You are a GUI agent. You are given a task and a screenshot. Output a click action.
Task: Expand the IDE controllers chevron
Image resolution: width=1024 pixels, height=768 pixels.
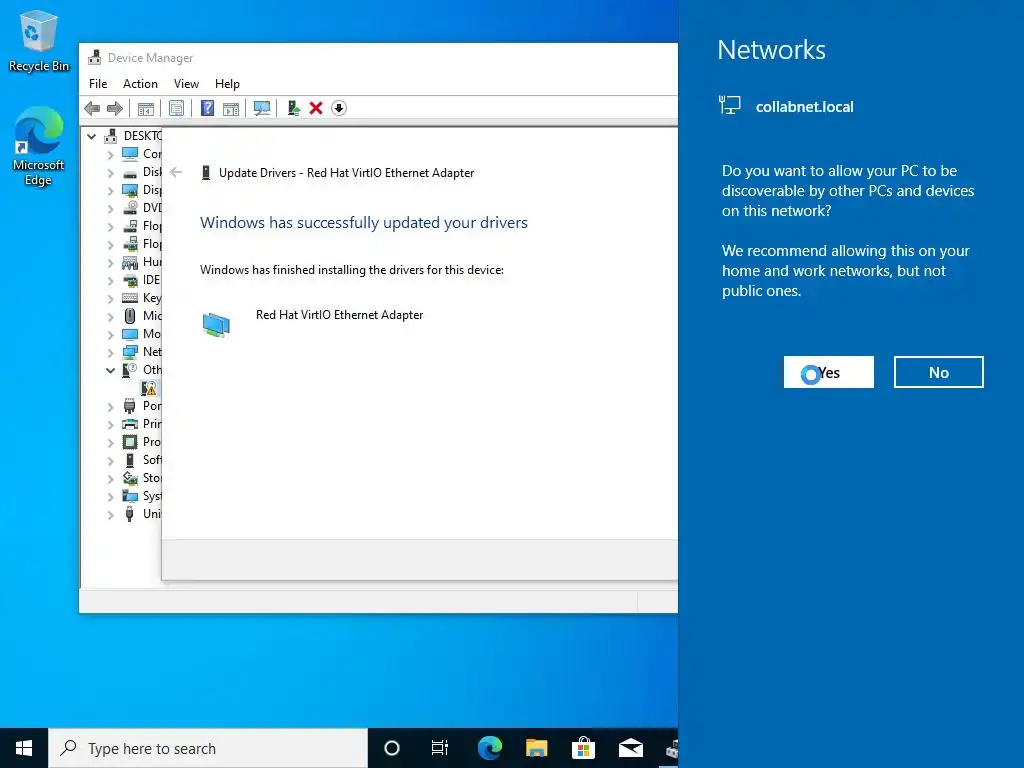110,280
